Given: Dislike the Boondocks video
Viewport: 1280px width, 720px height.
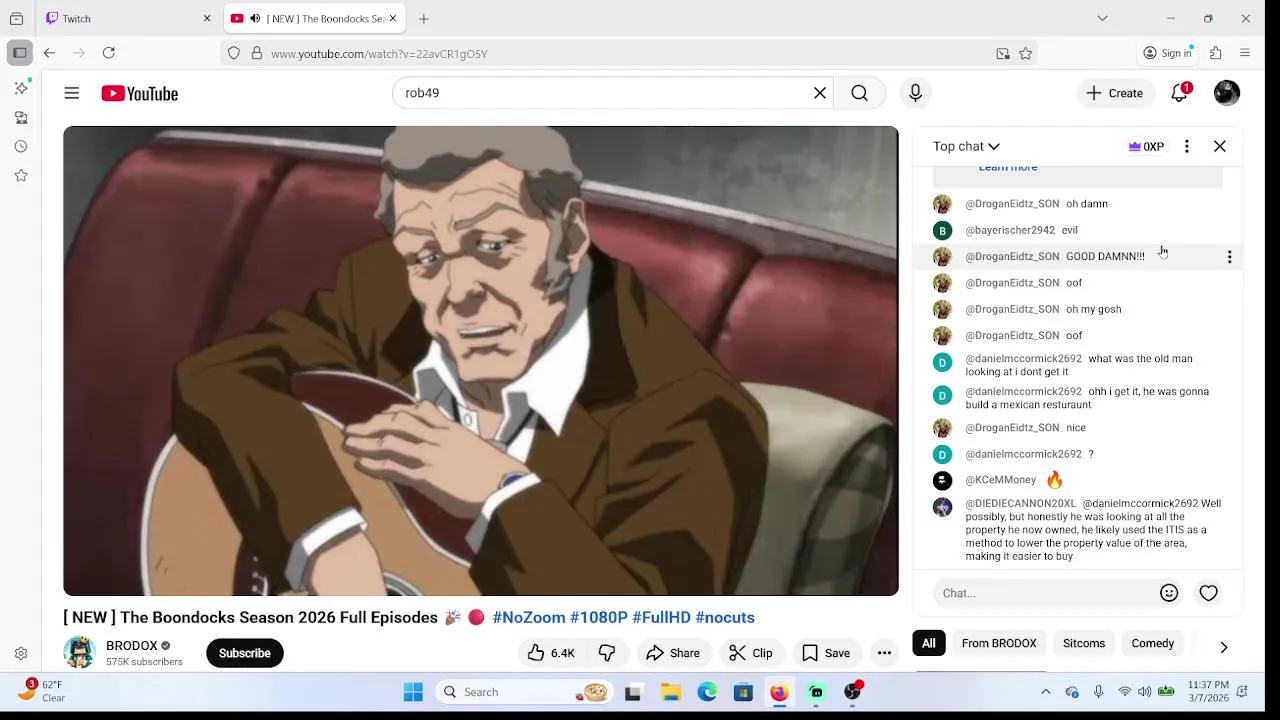Looking at the screenshot, I should point(607,653).
